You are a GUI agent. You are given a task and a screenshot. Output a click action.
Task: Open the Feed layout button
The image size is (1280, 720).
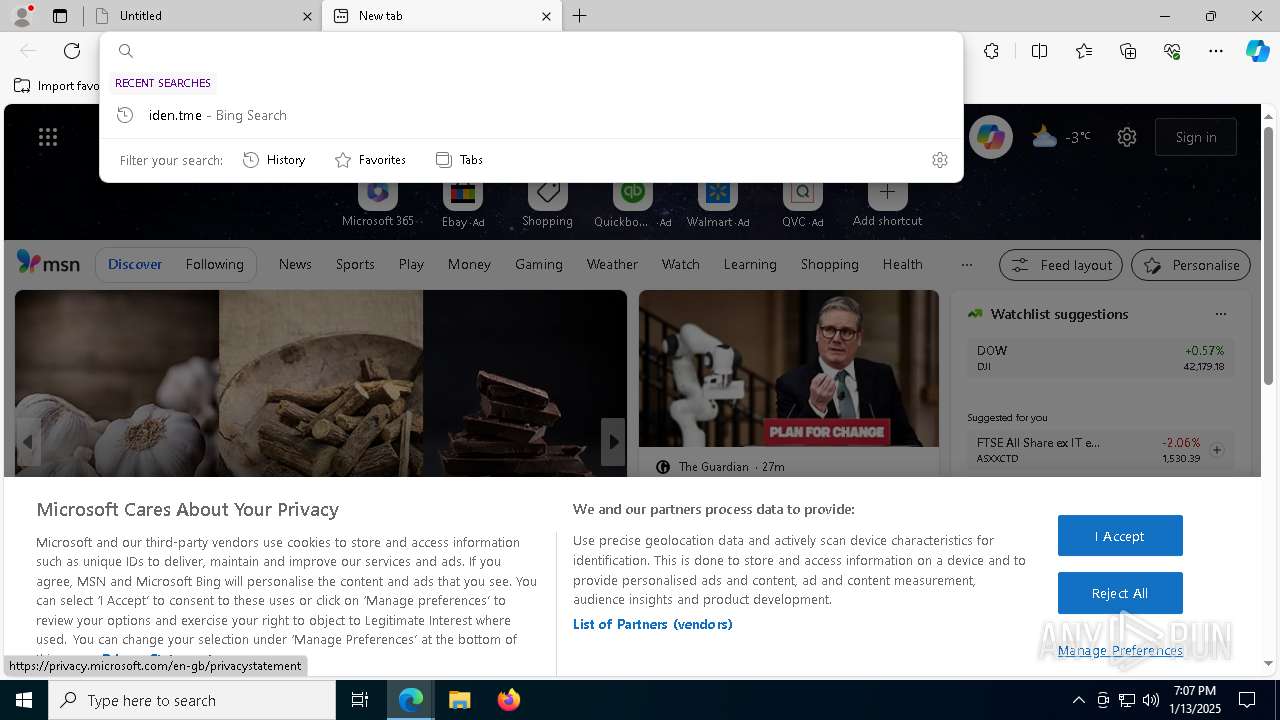point(1061,265)
